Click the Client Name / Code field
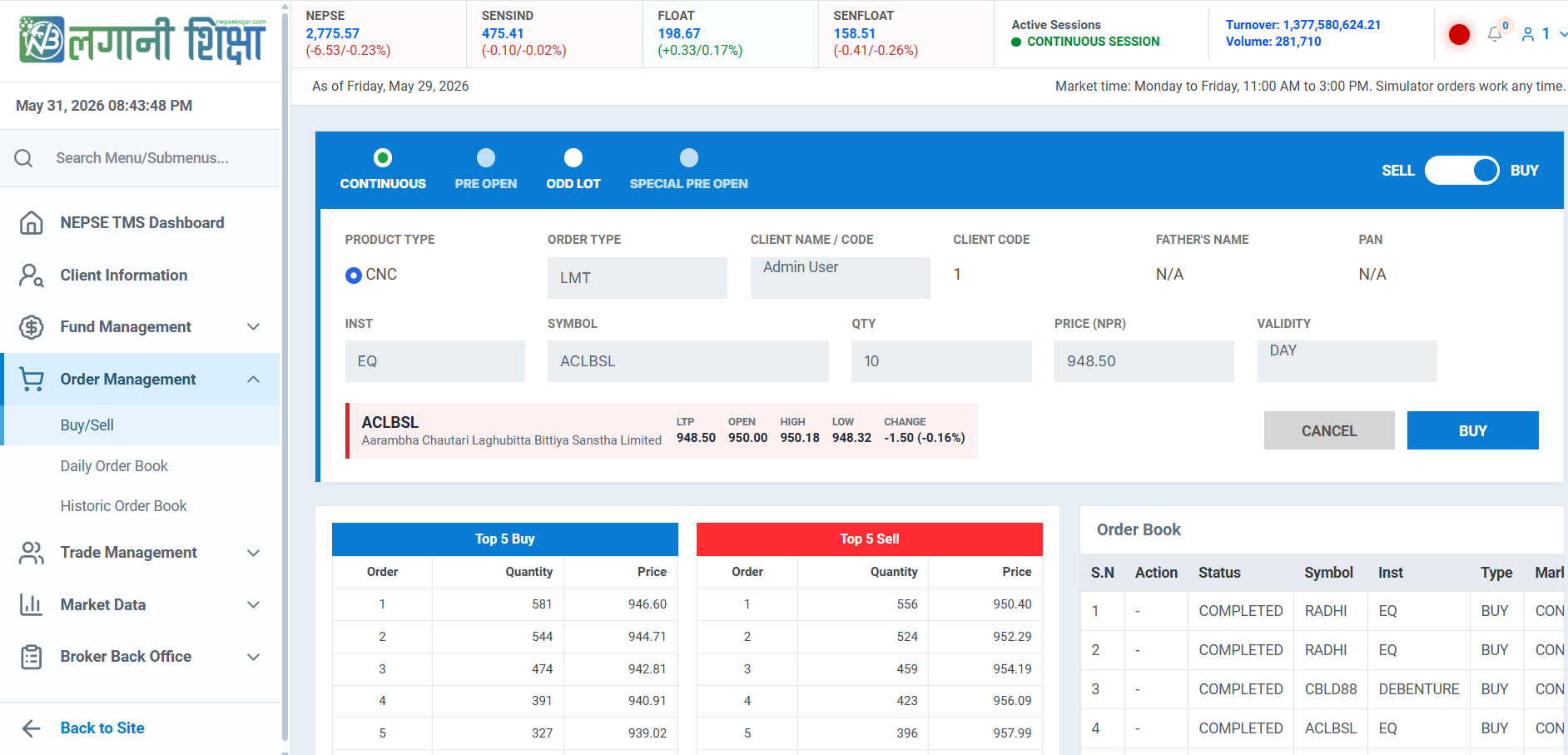1568x755 pixels. (841, 278)
